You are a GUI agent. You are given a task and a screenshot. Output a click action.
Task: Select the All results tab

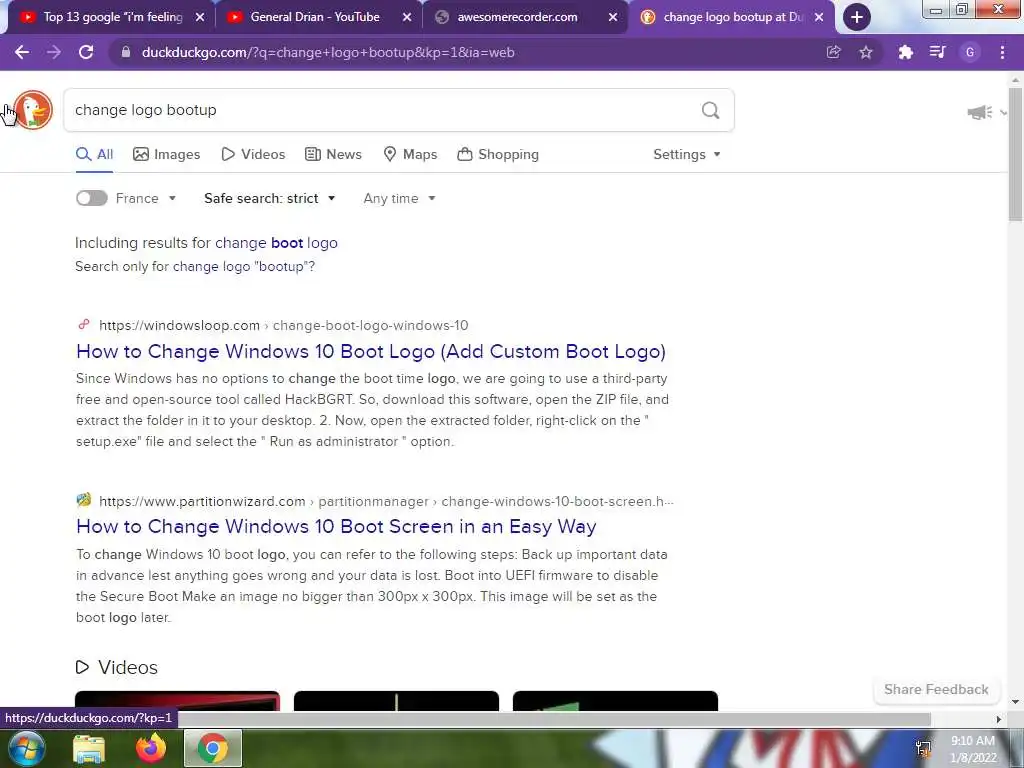95,154
